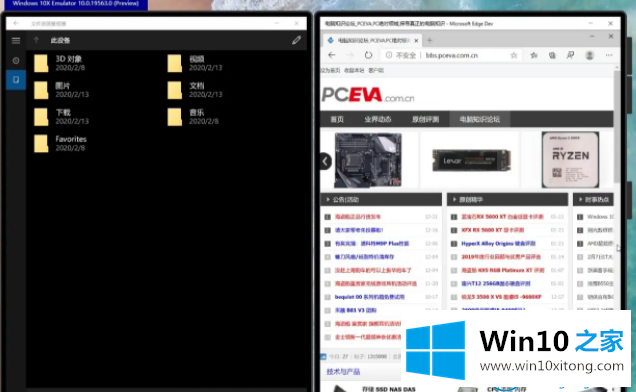Click the up-arrow navigation icon beside 此设备

(36, 40)
